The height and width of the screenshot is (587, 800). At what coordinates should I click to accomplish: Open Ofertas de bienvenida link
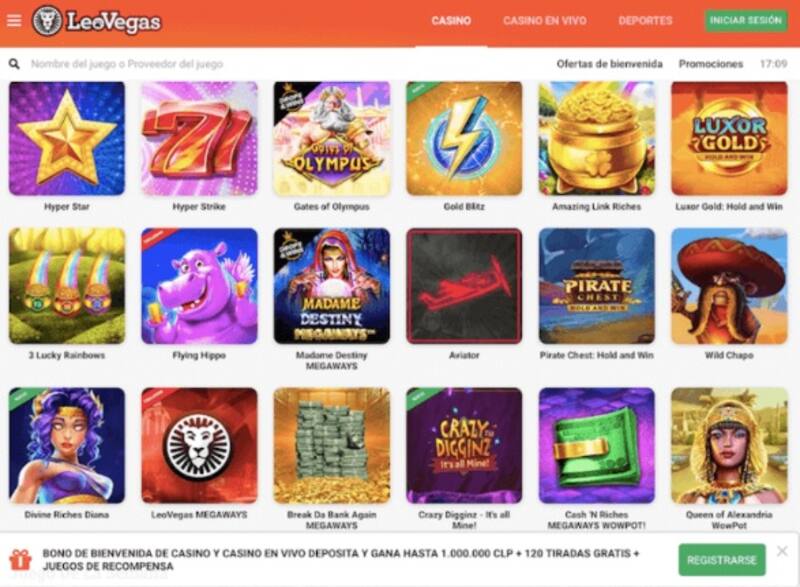[609, 64]
